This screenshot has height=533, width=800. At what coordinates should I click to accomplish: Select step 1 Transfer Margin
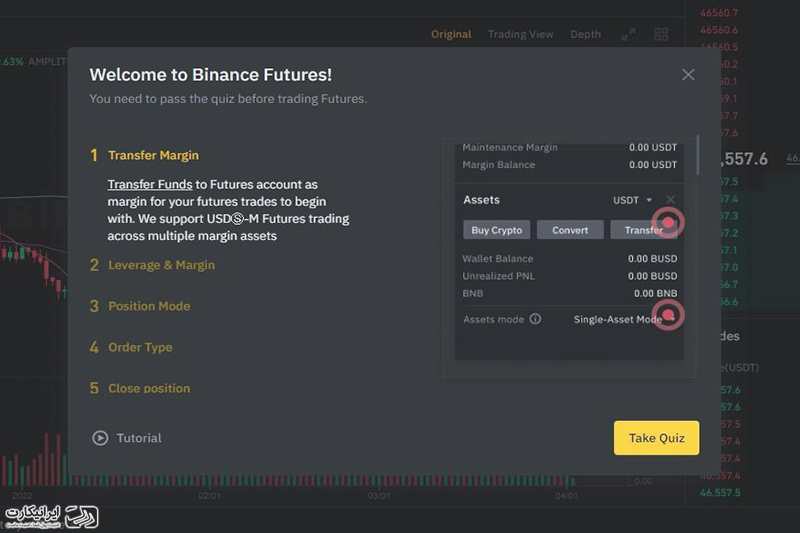click(x=144, y=155)
